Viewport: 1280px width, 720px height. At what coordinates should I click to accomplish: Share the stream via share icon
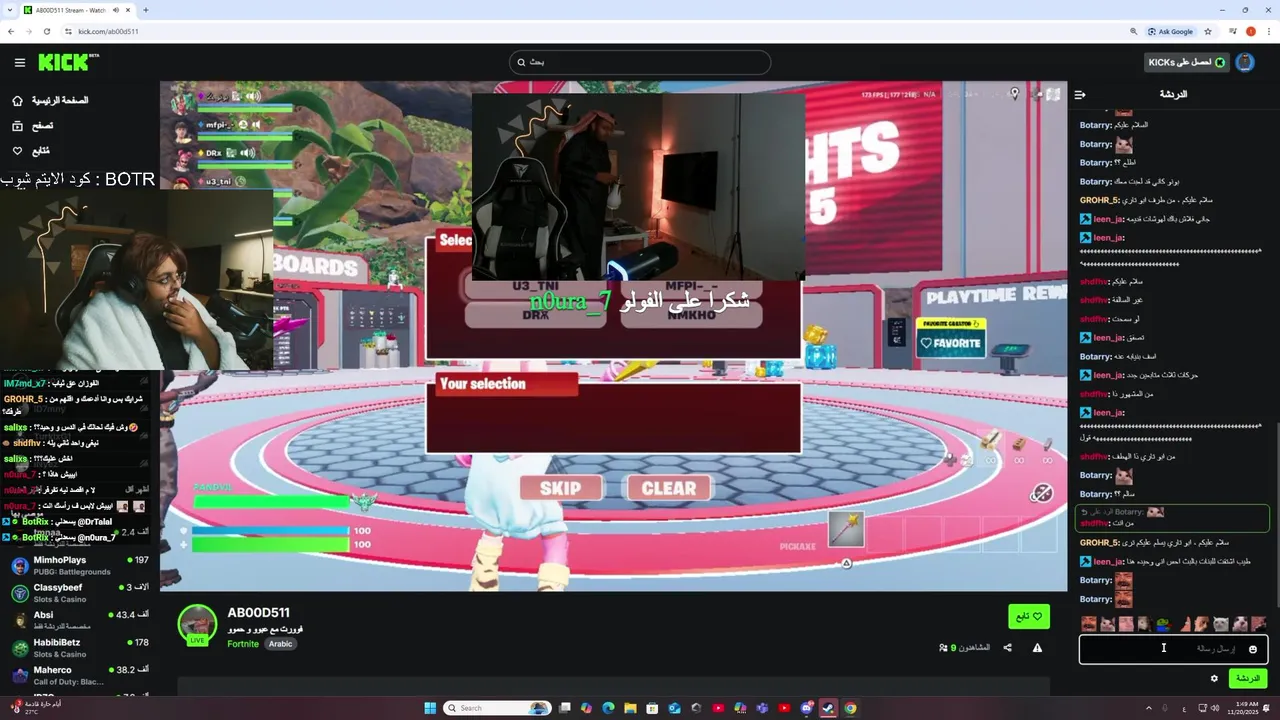[1007, 647]
